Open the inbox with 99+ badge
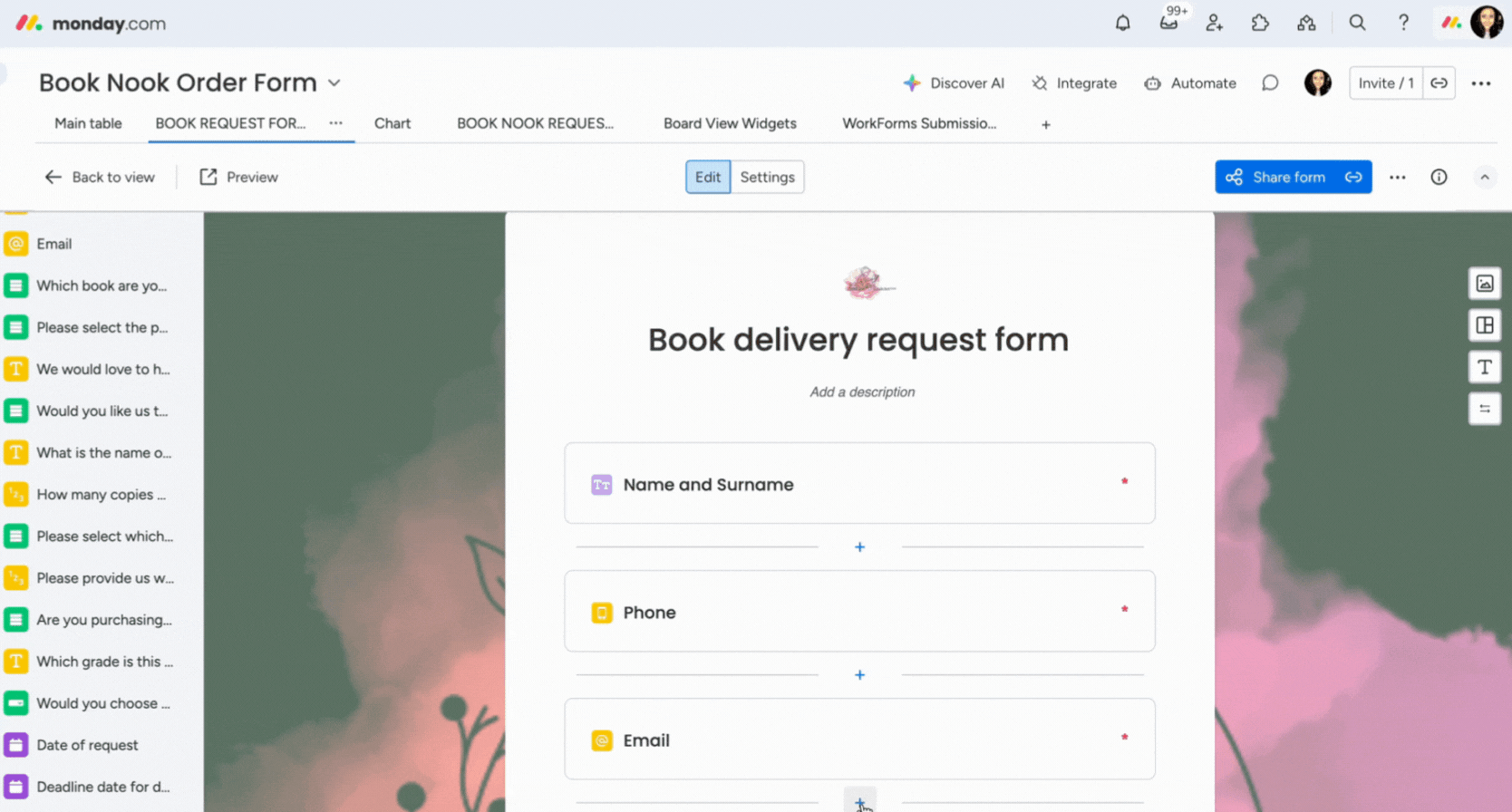The height and width of the screenshot is (812, 1512). [1169, 22]
